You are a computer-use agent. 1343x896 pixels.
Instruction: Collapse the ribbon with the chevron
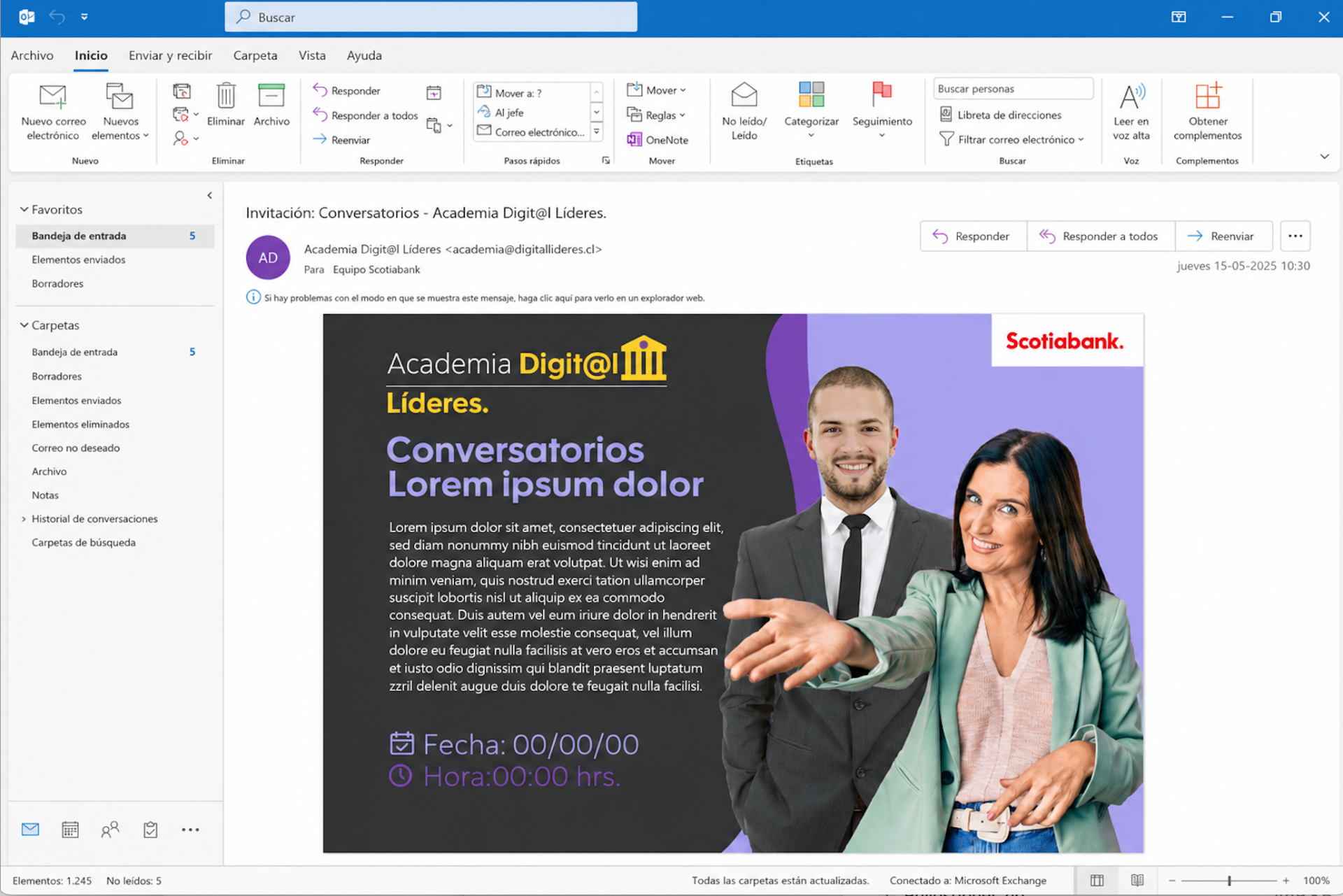(x=1324, y=157)
